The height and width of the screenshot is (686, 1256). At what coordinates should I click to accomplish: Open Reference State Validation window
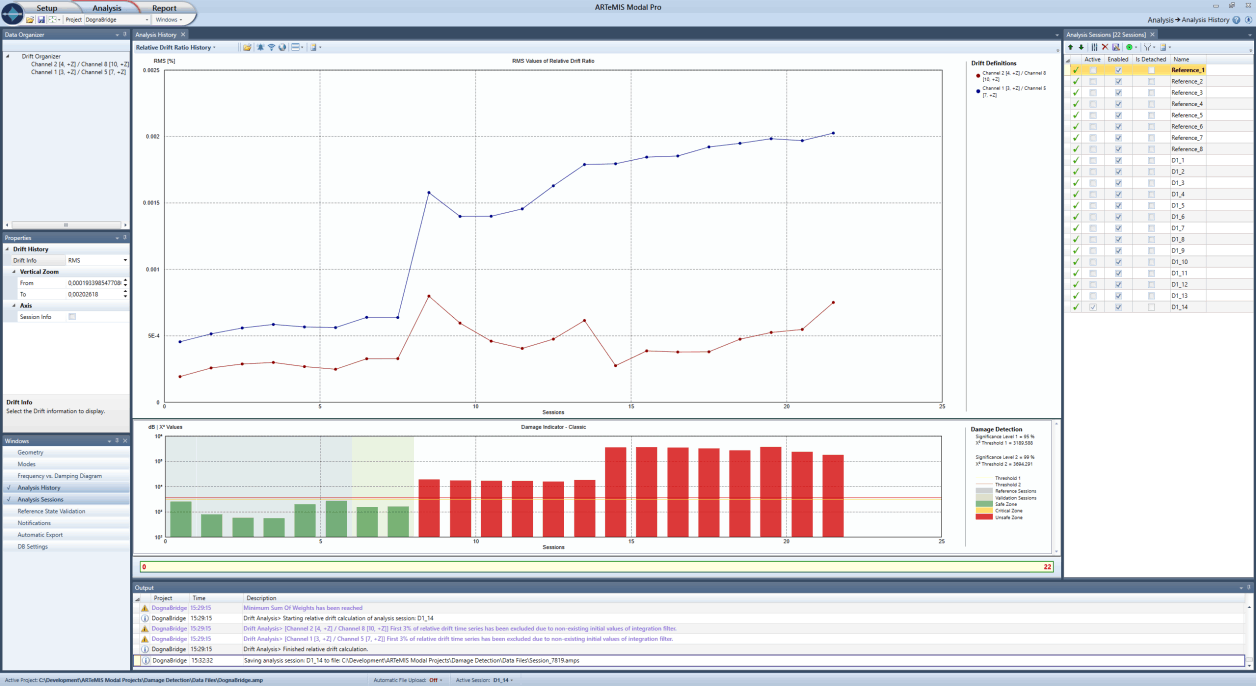pyautogui.click(x=65, y=511)
